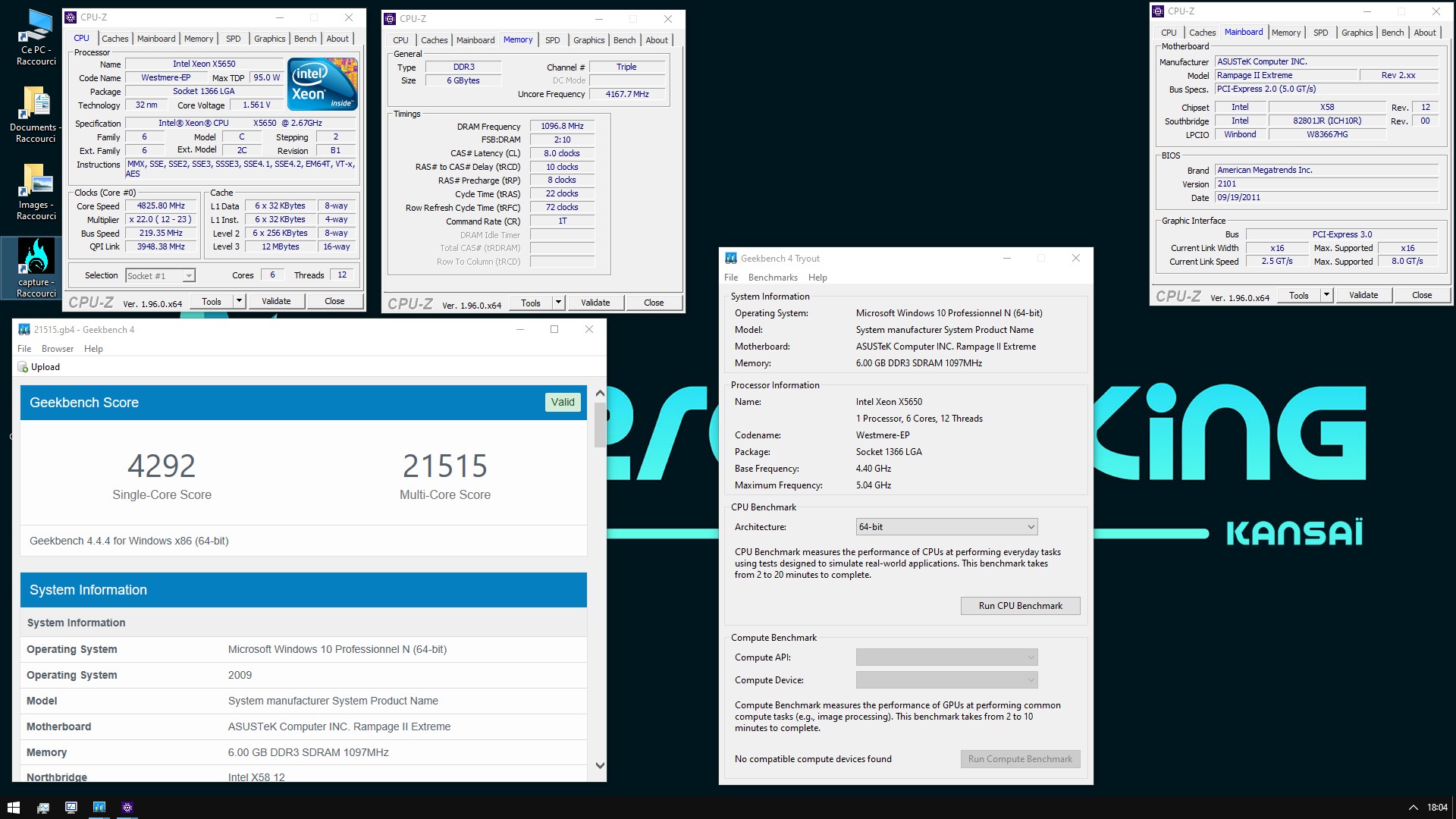Image resolution: width=1456 pixels, height=819 pixels.
Task: Select the Documents desktop shortcut
Action: point(36,115)
